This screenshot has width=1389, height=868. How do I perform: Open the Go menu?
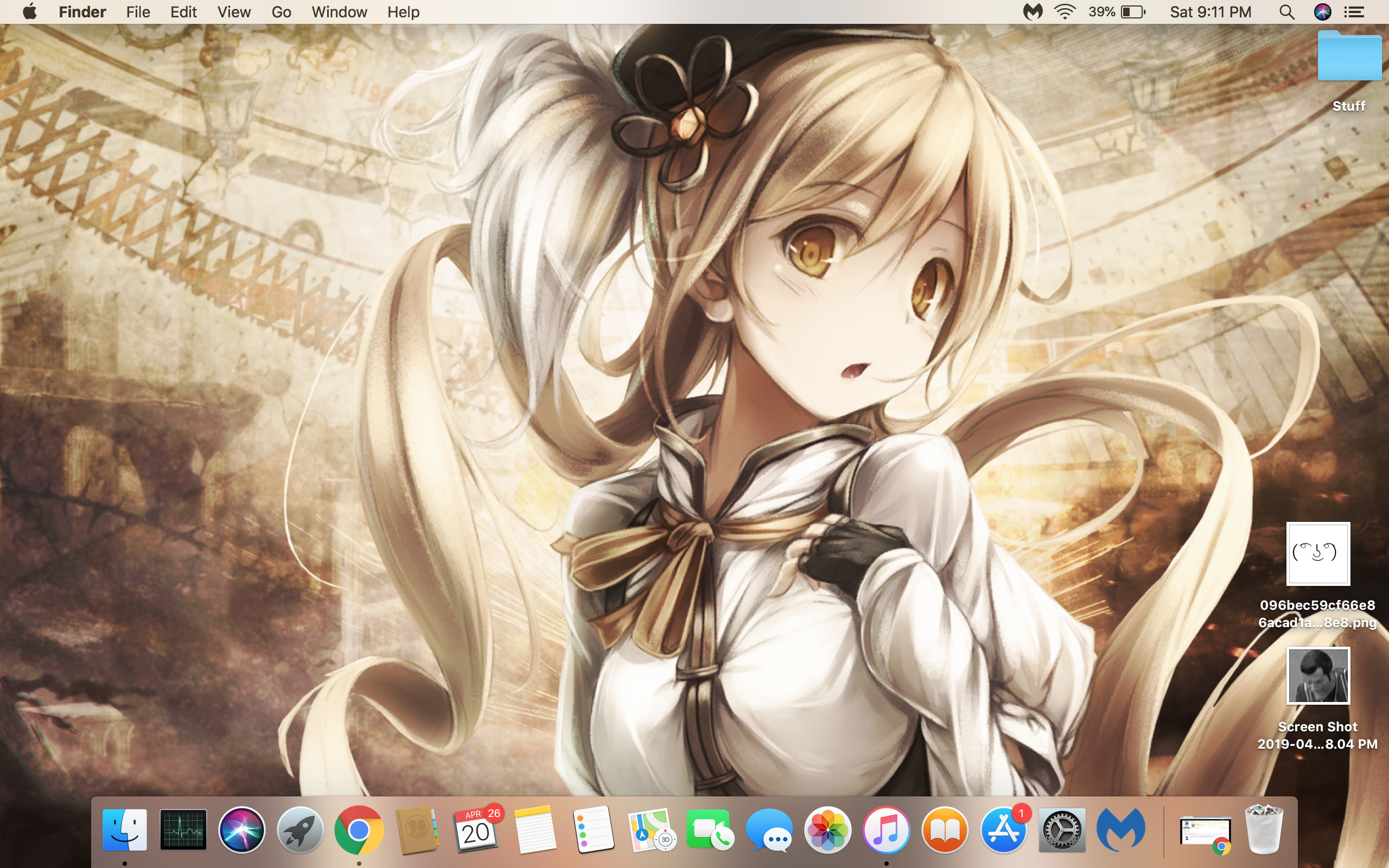(x=281, y=11)
